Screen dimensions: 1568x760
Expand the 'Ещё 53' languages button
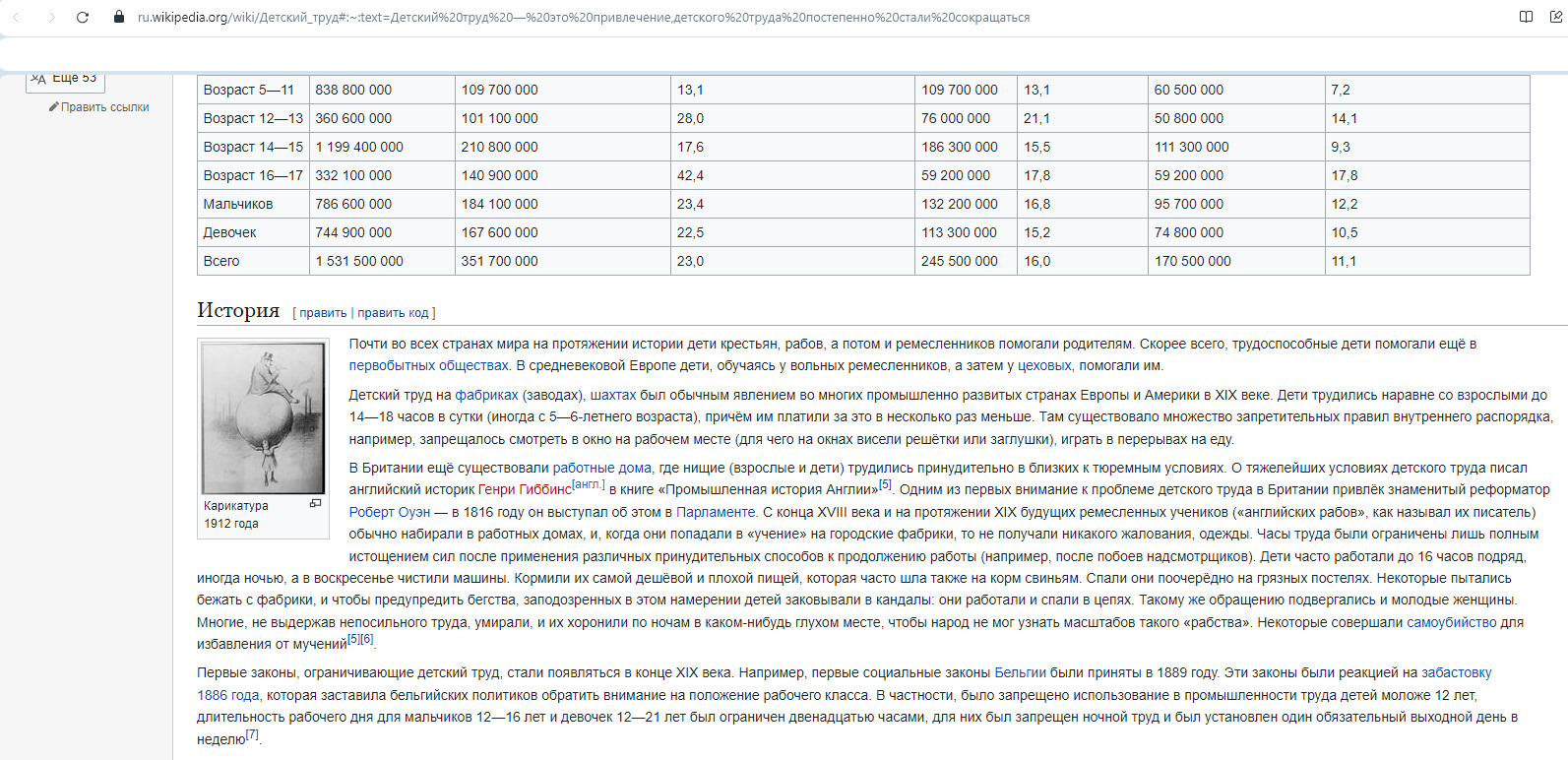click(65, 79)
